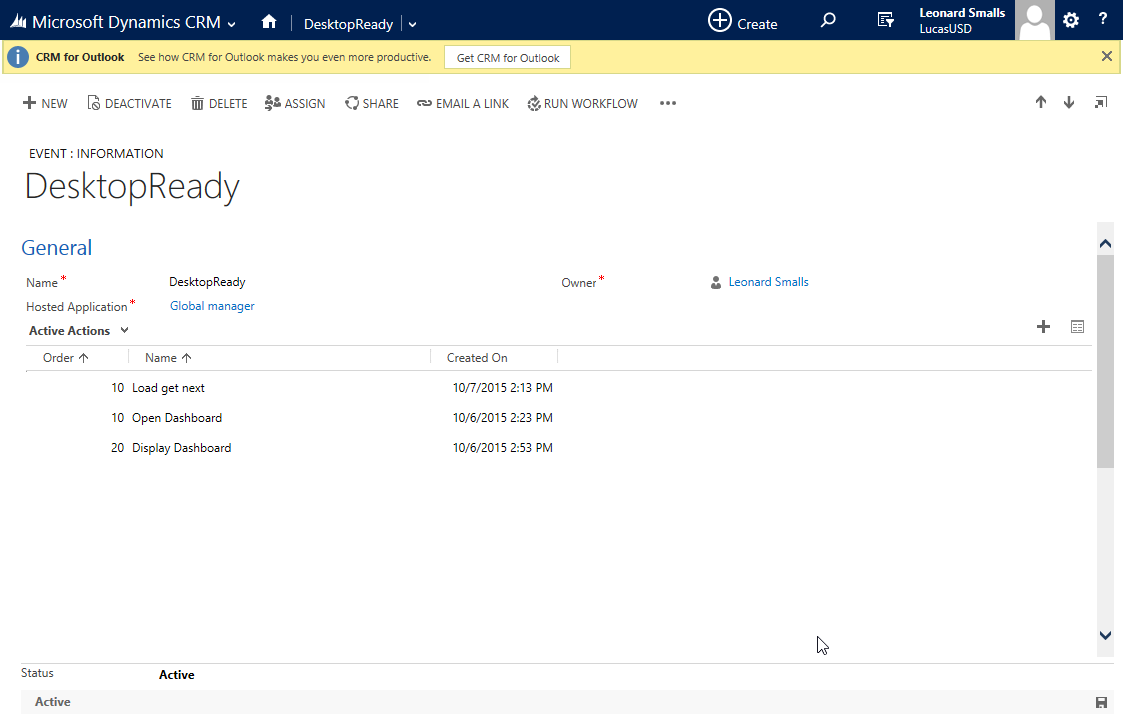Viewport: 1123px width, 720px height.
Task: Open the Leonard Smalls owner link
Action: (768, 282)
